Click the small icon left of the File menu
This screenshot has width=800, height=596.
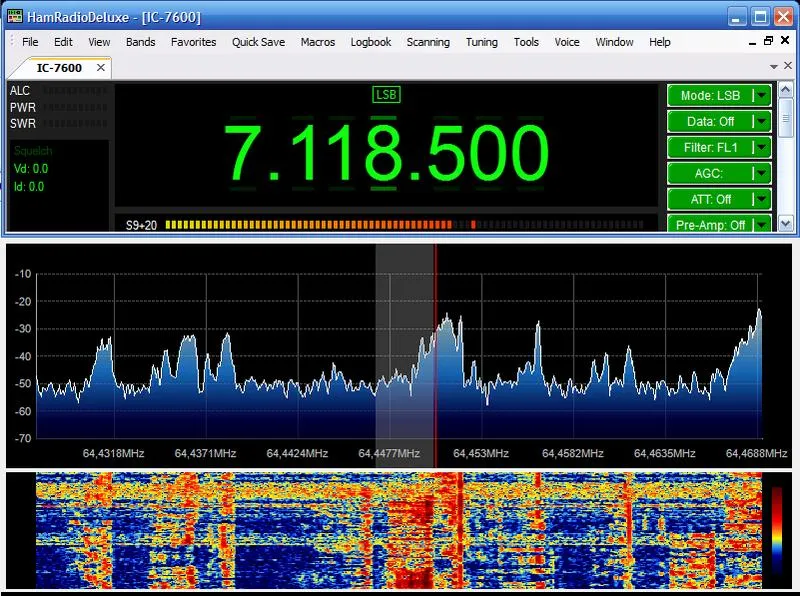click(11, 42)
